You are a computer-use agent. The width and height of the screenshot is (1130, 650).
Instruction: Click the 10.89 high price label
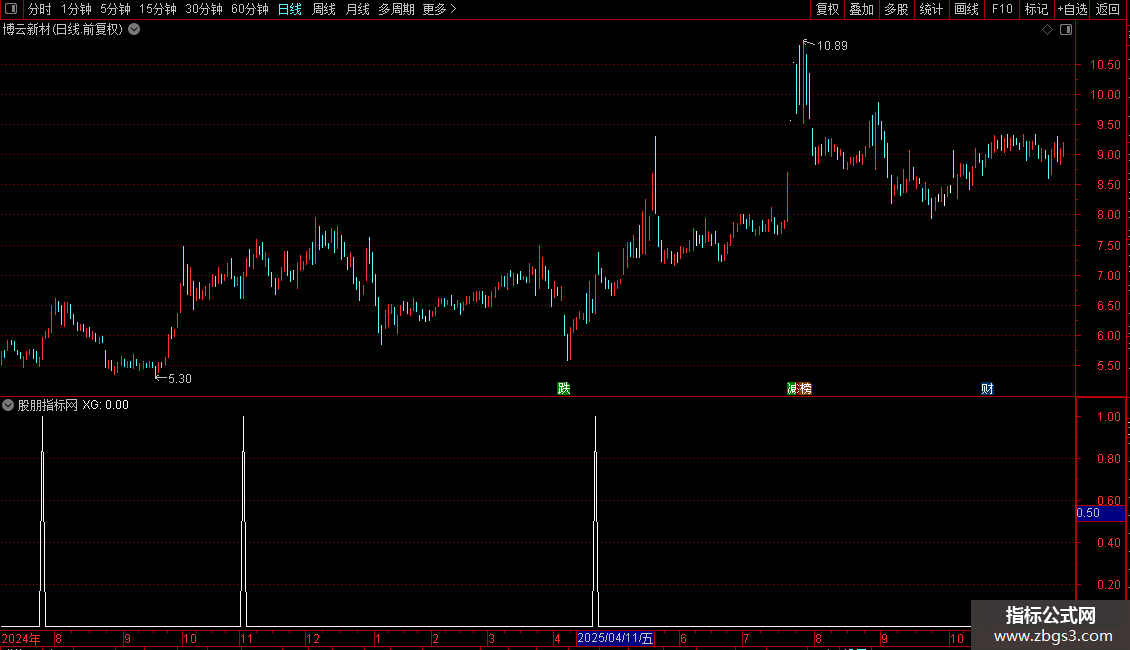(x=832, y=46)
